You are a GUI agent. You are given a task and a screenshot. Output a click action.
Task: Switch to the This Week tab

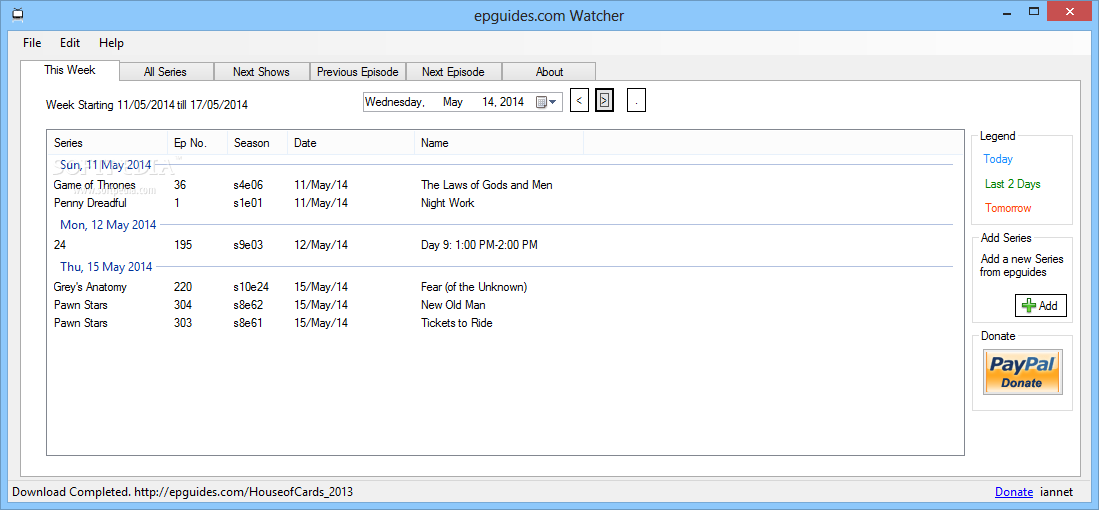tap(70, 70)
